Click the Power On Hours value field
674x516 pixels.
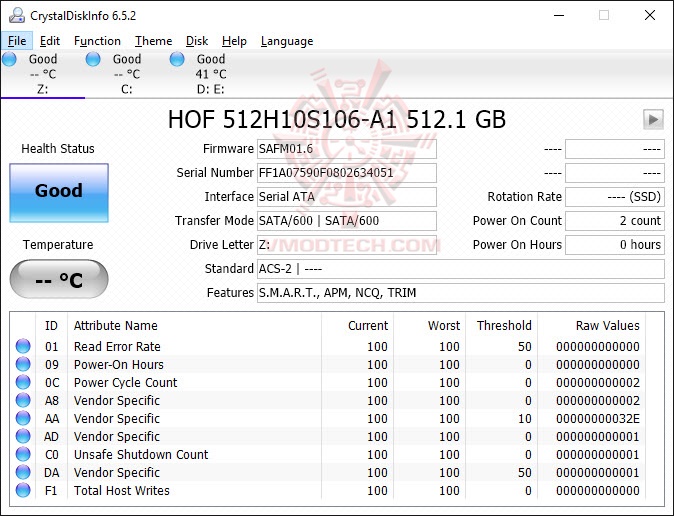(x=615, y=245)
